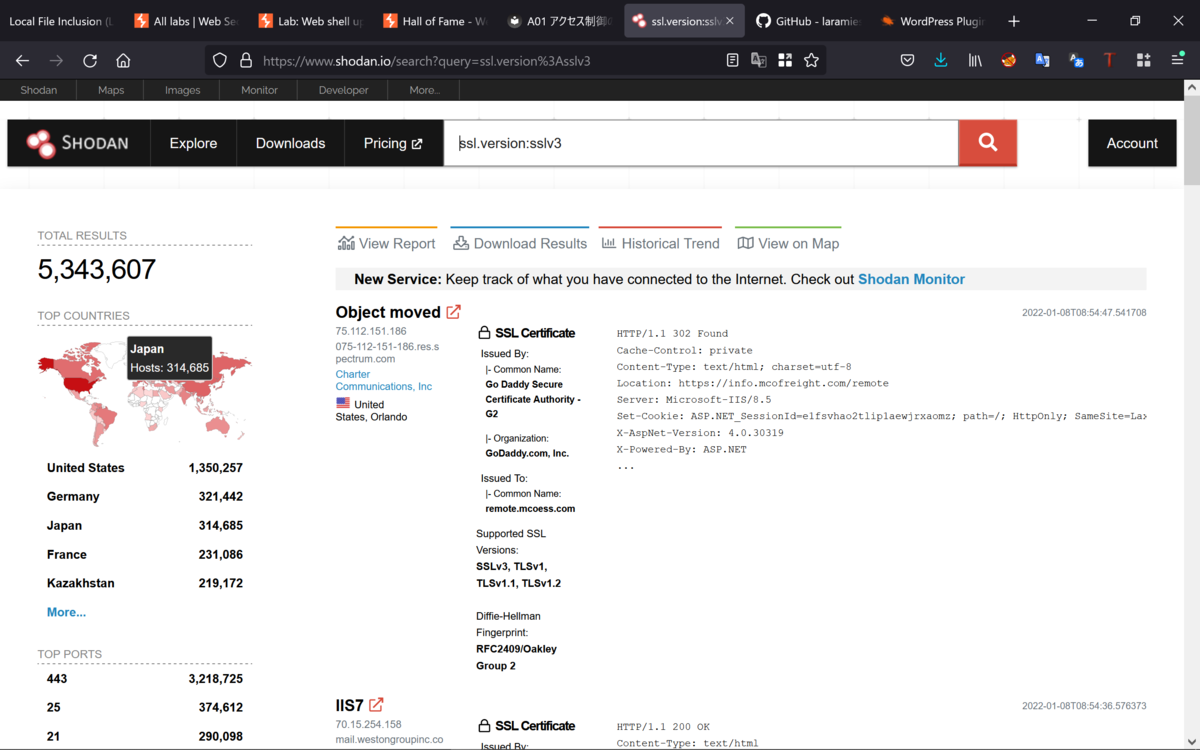The width and height of the screenshot is (1200, 750).
Task: Click into the Shodan search field
Action: [701, 143]
